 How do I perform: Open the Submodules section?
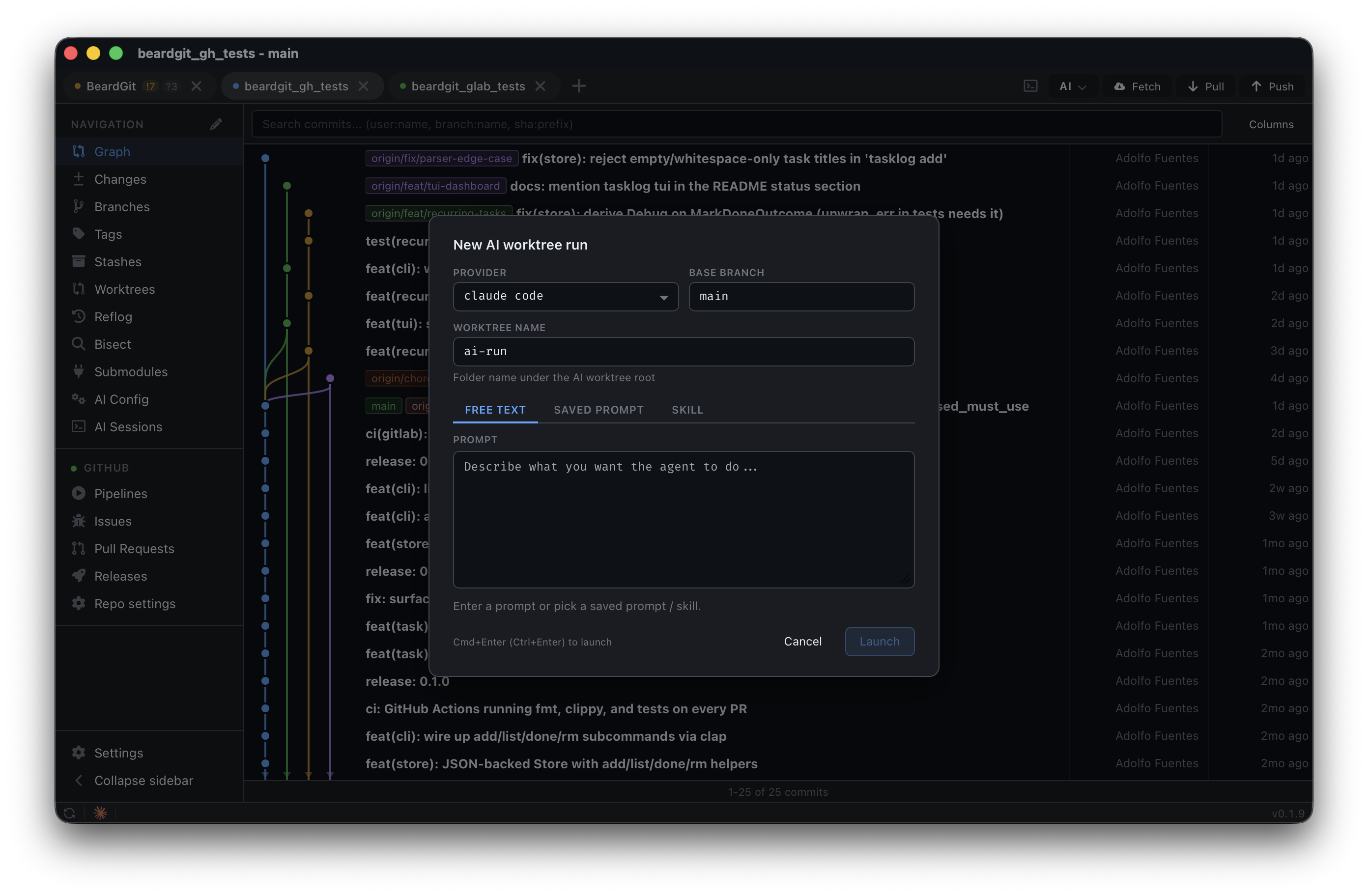[149, 372]
